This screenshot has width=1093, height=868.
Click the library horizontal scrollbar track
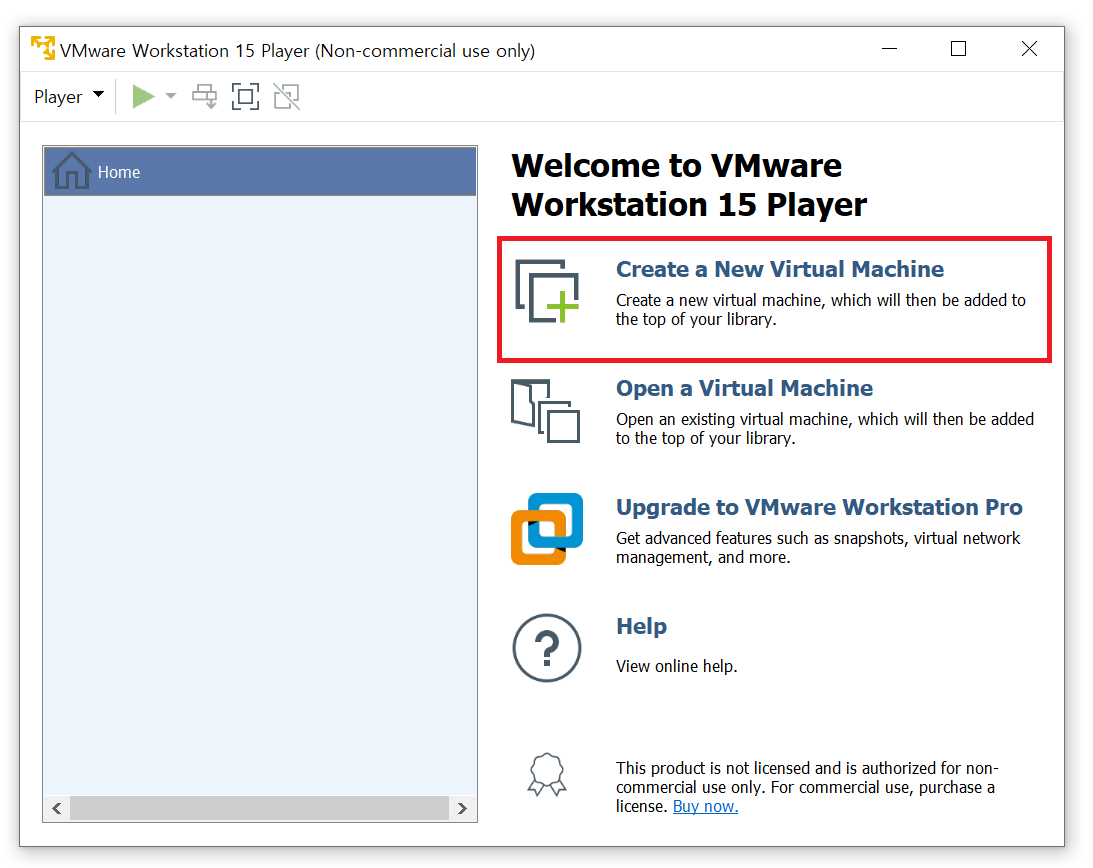coord(260,808)
